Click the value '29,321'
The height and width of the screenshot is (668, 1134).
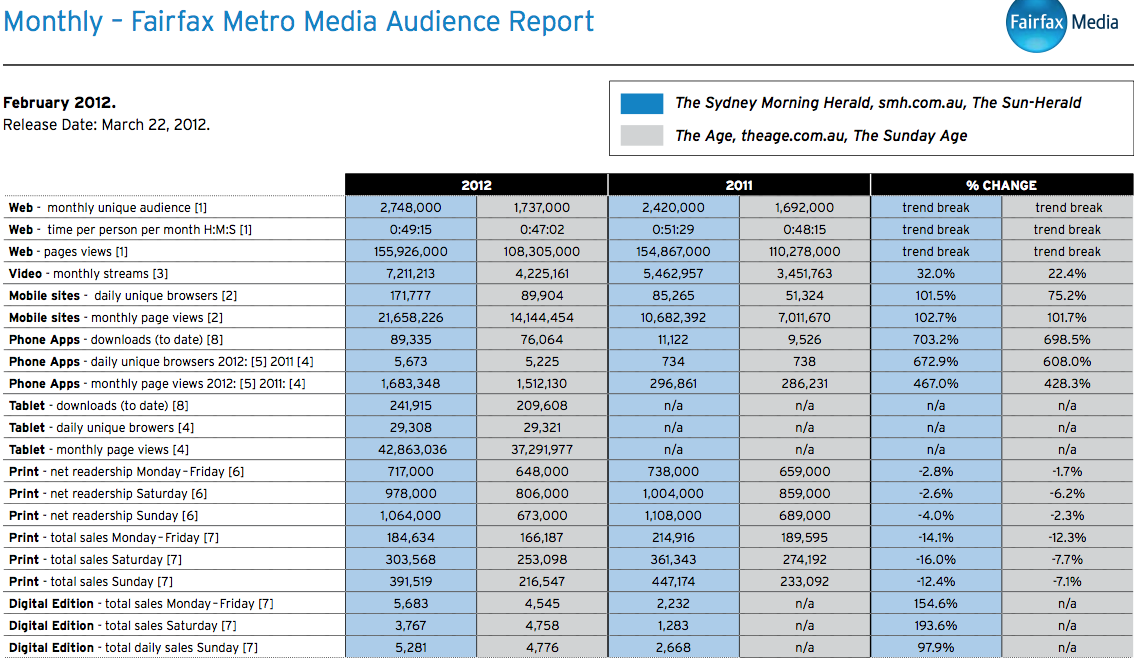point(542,428)
